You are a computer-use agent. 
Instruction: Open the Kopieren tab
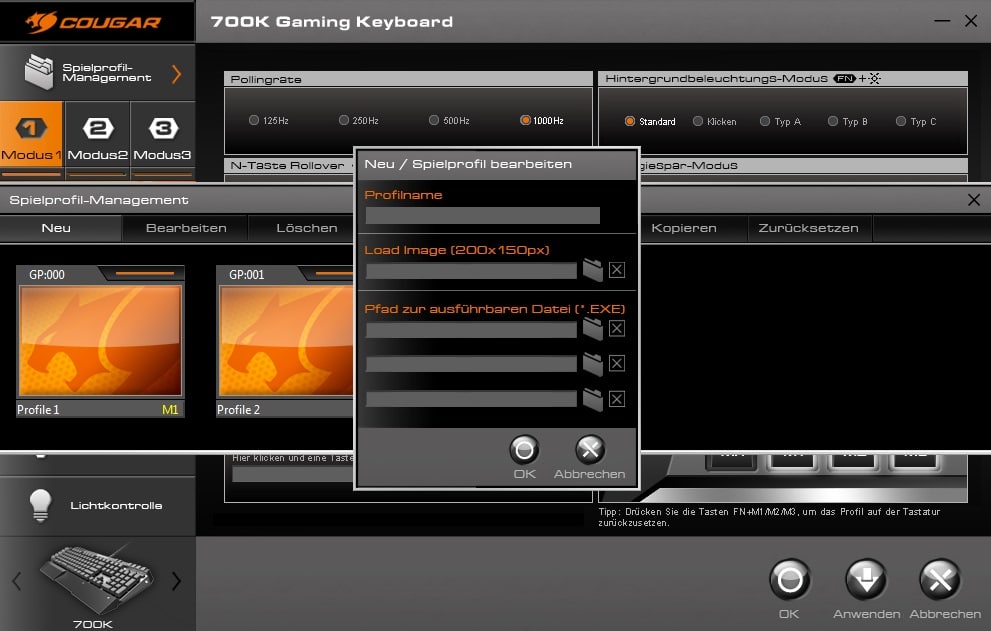[x=684, y=228]
